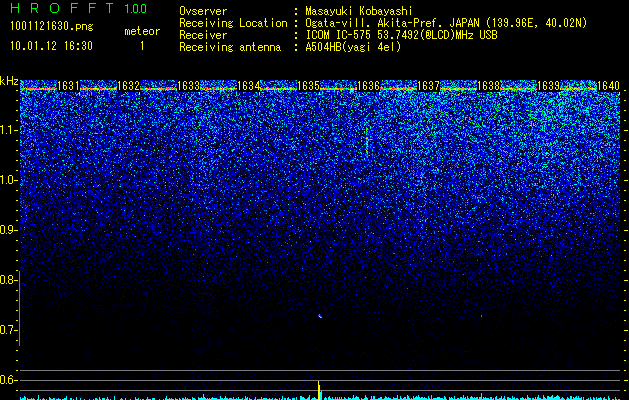Click the HROFFT 1.0.0 title text

tap(79, 8)
